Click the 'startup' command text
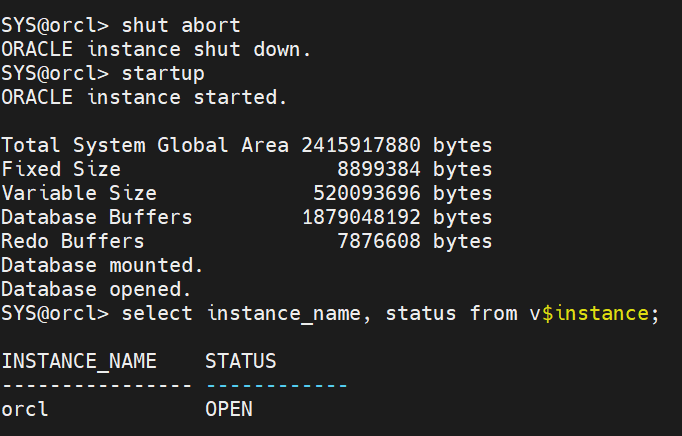Viewport: 682px width, 436px height. pos(163,74)
